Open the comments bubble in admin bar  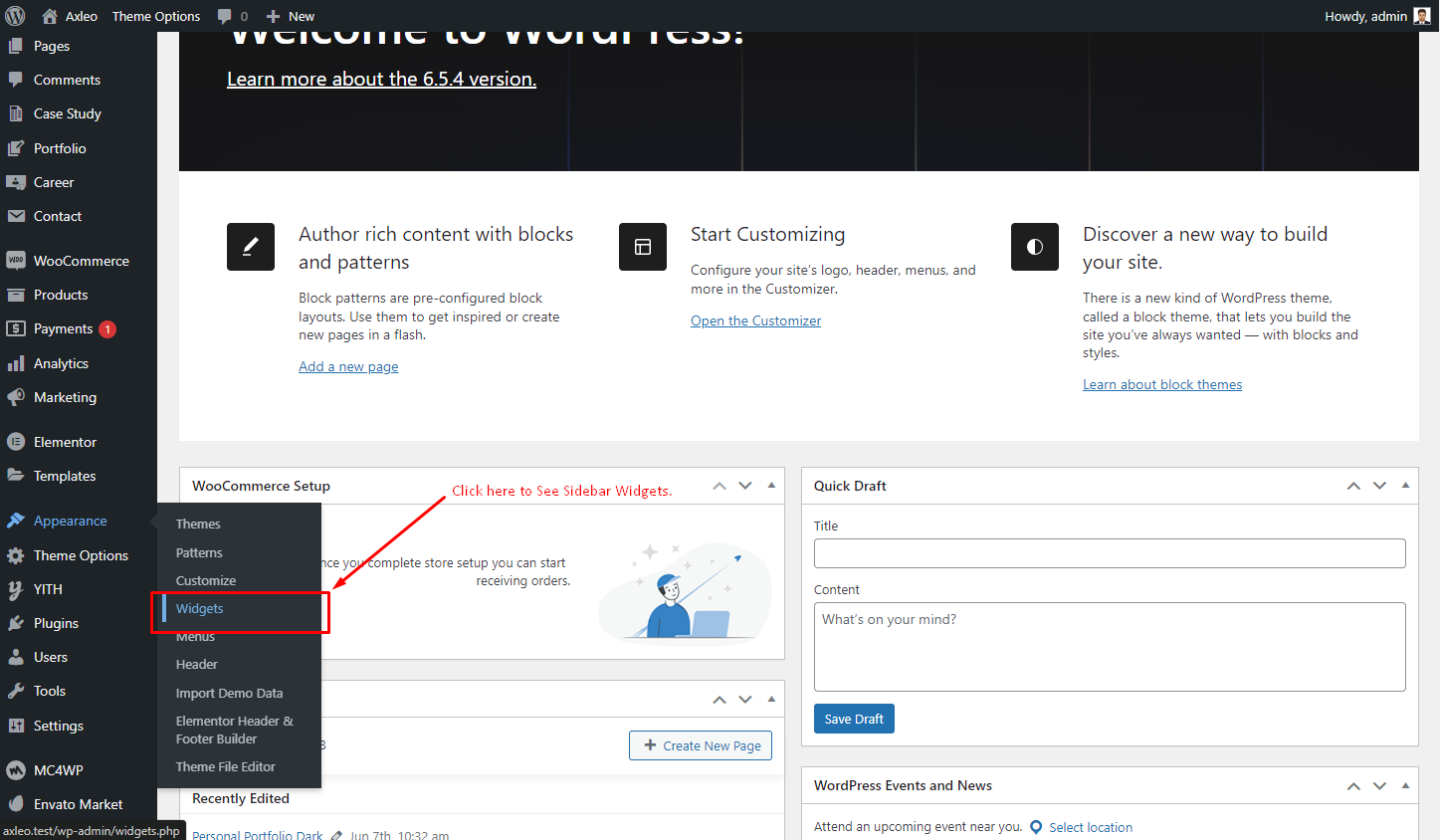pyautogui.click(x=225, y=16)
